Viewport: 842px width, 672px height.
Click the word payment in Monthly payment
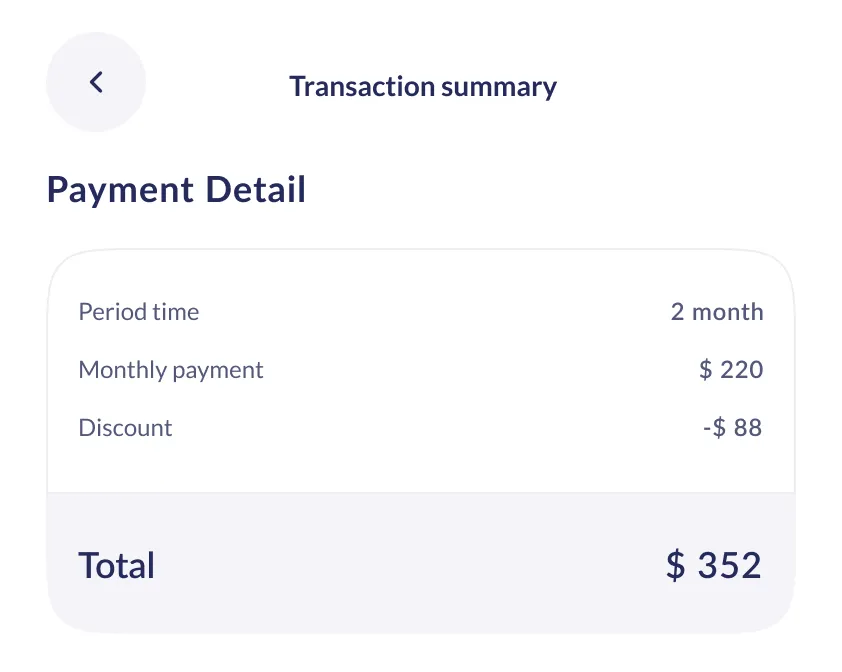click(217, 370)
